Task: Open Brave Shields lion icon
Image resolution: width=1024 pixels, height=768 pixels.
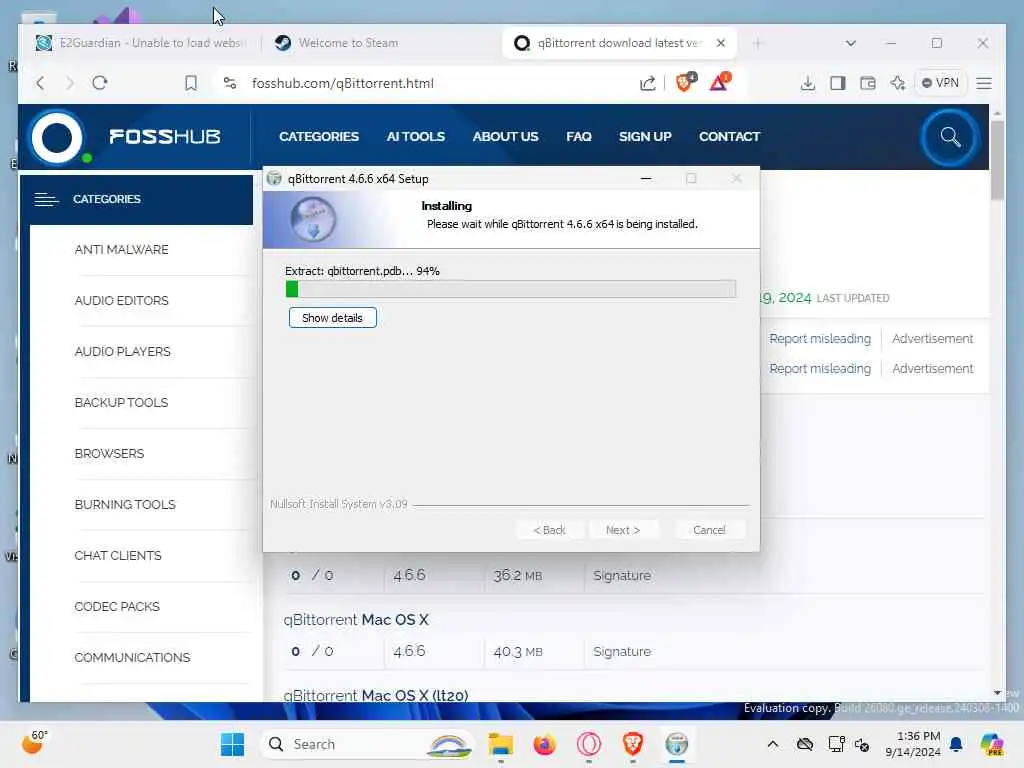Action: pyautogui.click(x=685, y=82)
